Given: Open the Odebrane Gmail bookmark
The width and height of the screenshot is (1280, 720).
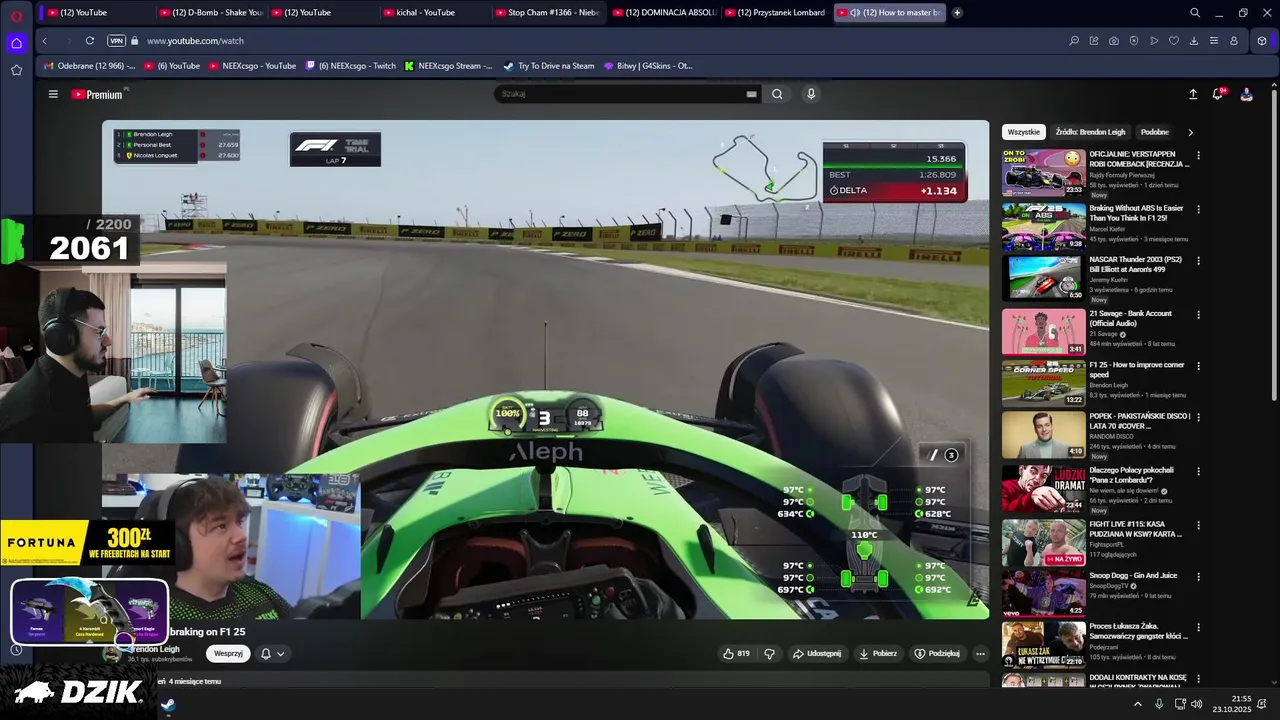Looking at the screenshot, I should (89, 66).
